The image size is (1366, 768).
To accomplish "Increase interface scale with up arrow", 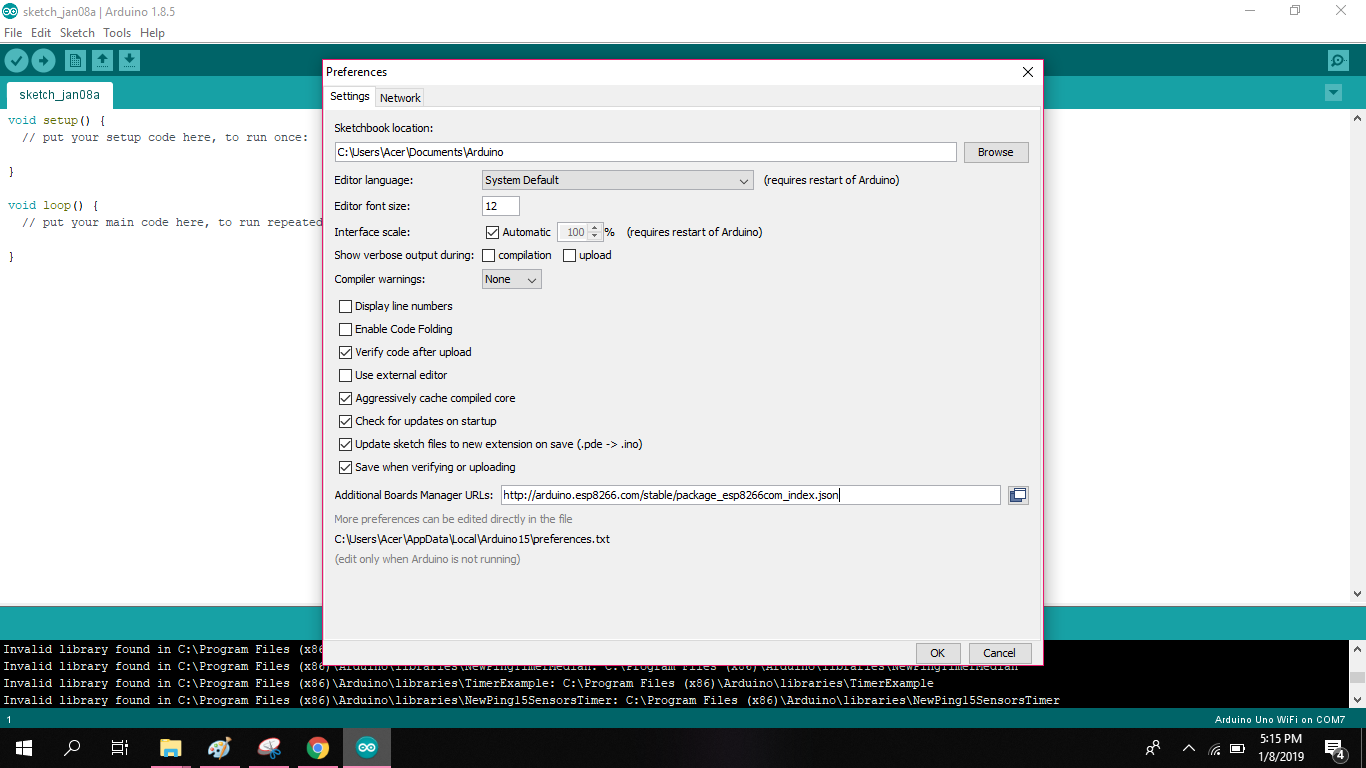I will pyautogui.click(x=596, y=227).
